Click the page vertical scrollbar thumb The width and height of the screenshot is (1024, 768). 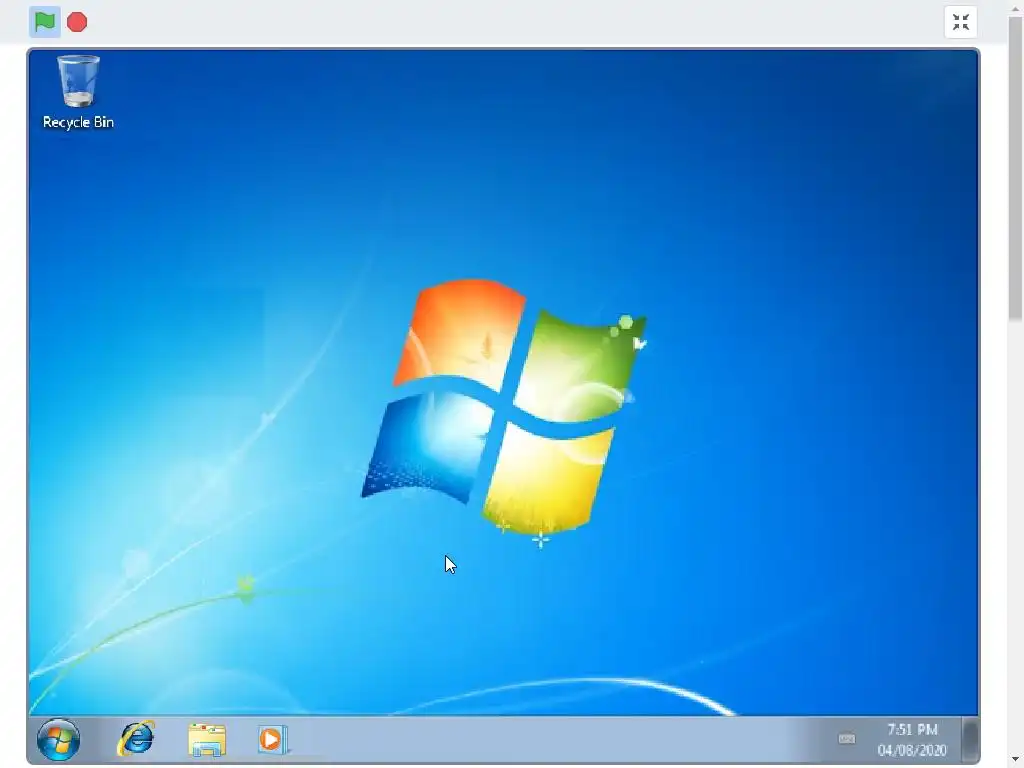(x=1015, y=169)
